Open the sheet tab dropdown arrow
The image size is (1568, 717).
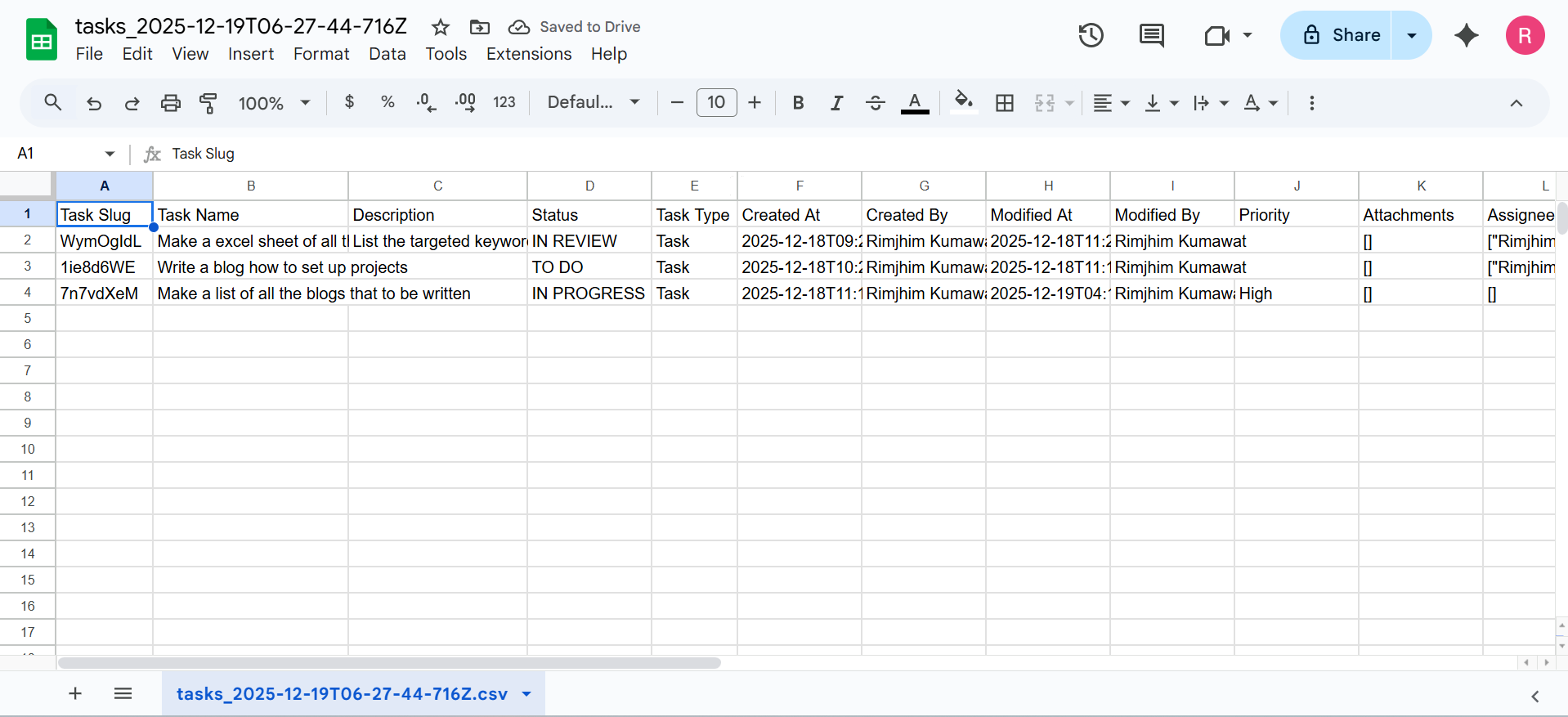(527, 694)
